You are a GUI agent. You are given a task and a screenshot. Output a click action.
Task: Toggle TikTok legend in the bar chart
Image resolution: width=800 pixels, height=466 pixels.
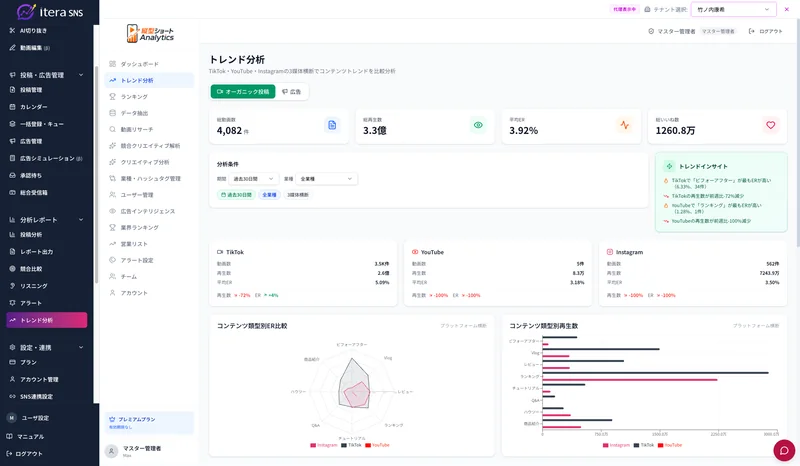[x=644, y=445]
